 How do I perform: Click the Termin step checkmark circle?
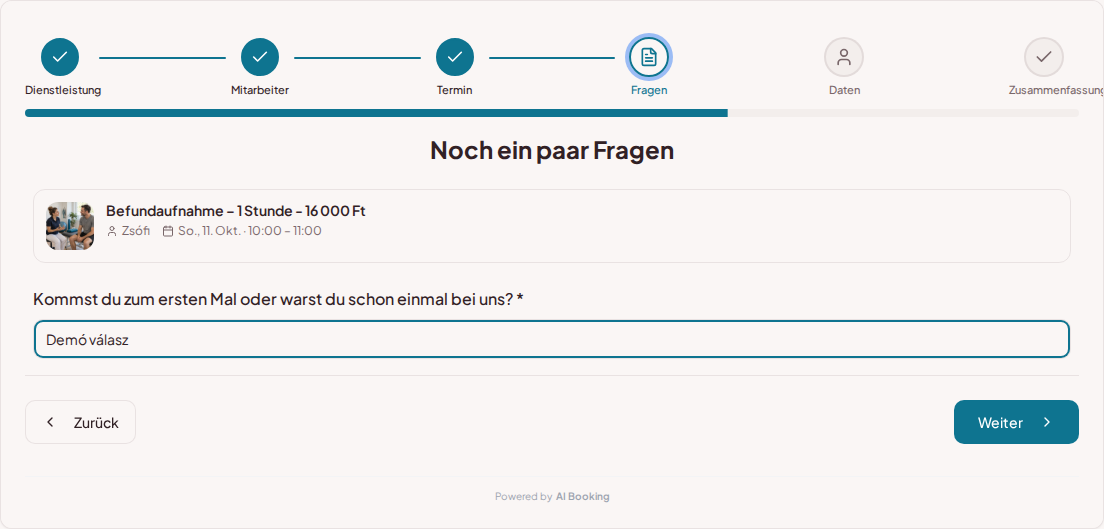455,57
